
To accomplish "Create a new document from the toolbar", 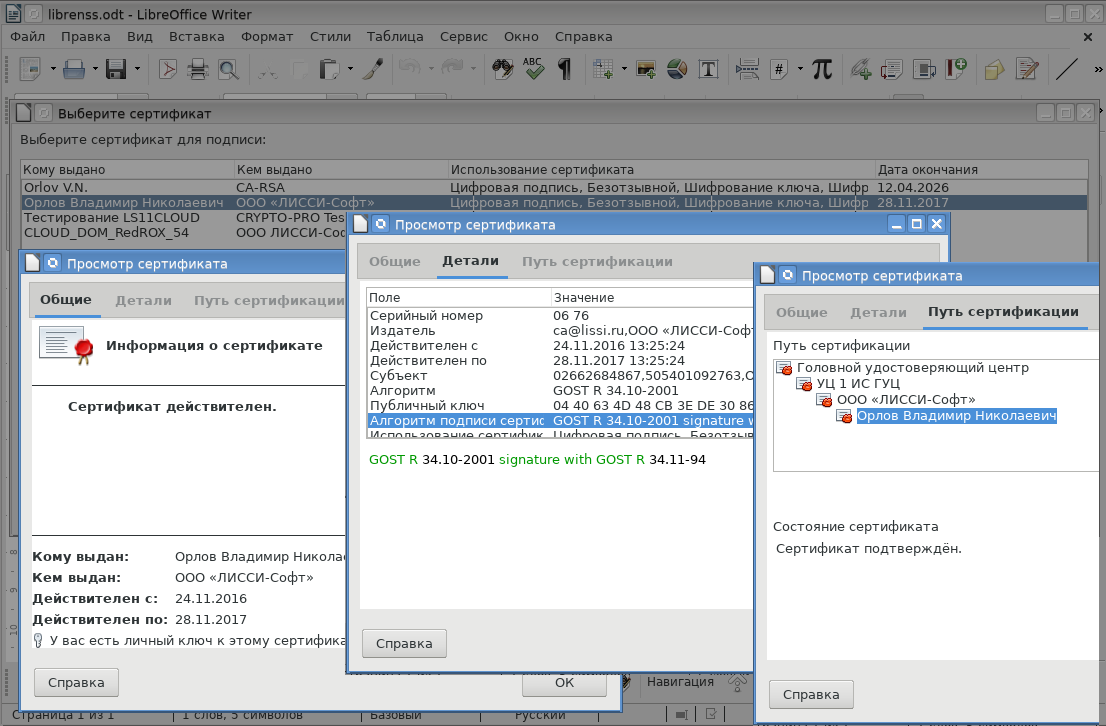I will (x=30, y=69).
